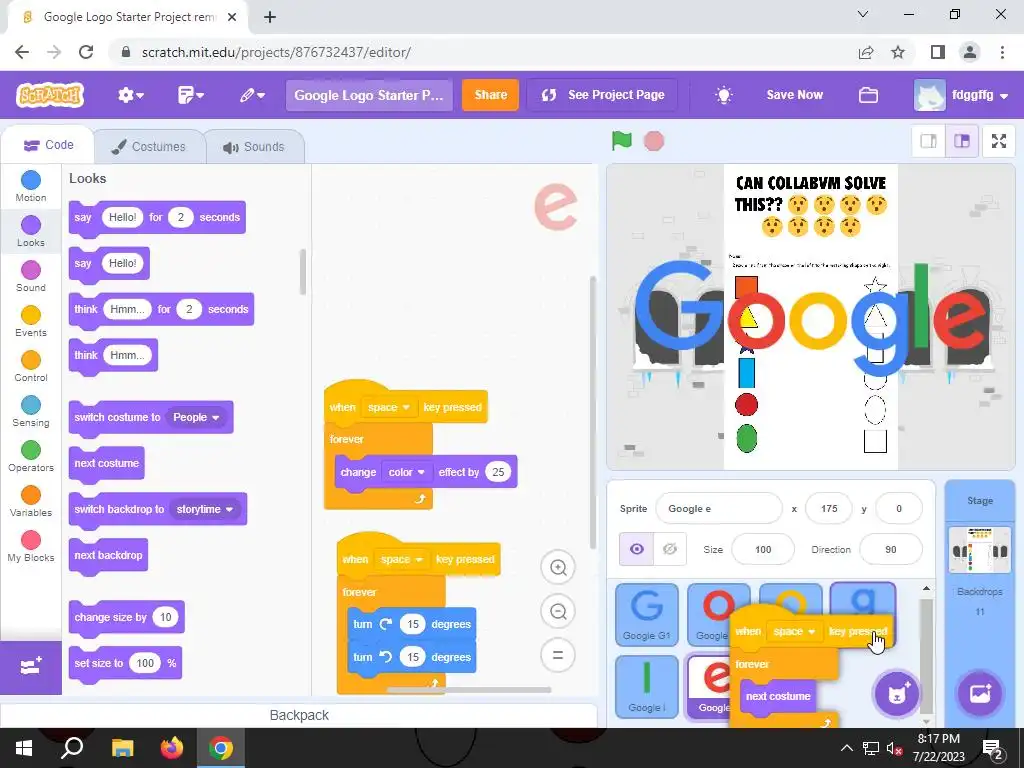
Task: Select the Looks block category
Action: tap(31, 231)
